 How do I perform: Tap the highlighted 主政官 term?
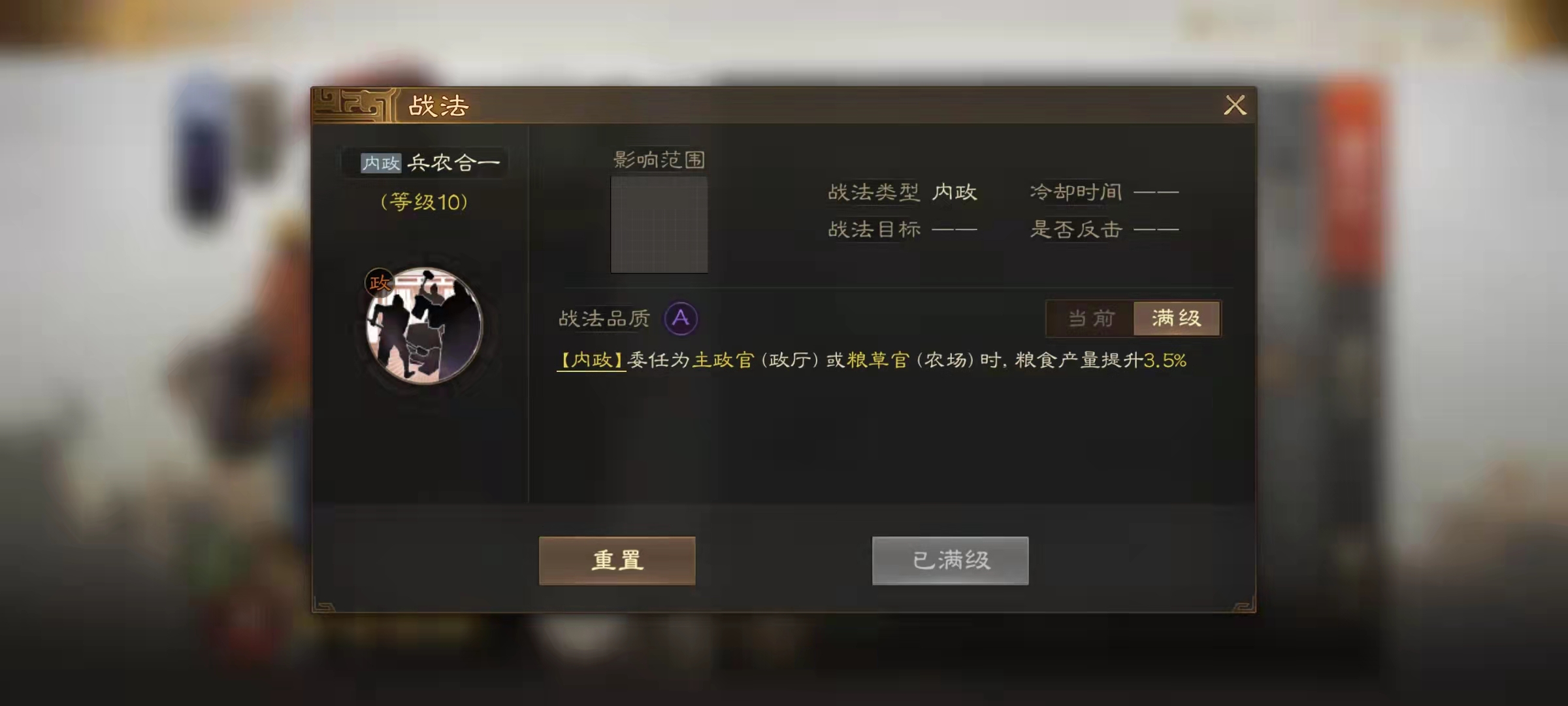point(723,360)
